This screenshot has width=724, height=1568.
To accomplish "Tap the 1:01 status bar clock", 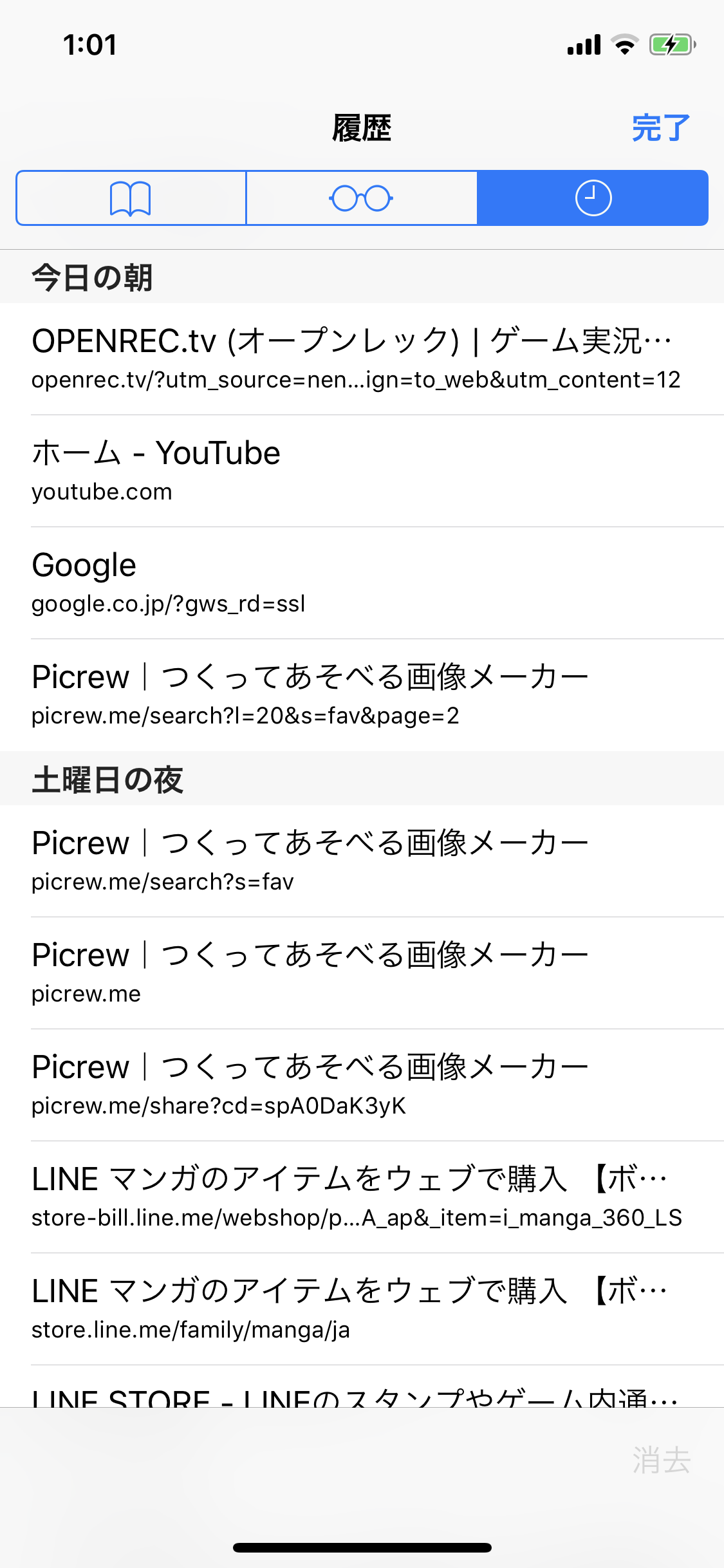I will (x=90, y=45).
